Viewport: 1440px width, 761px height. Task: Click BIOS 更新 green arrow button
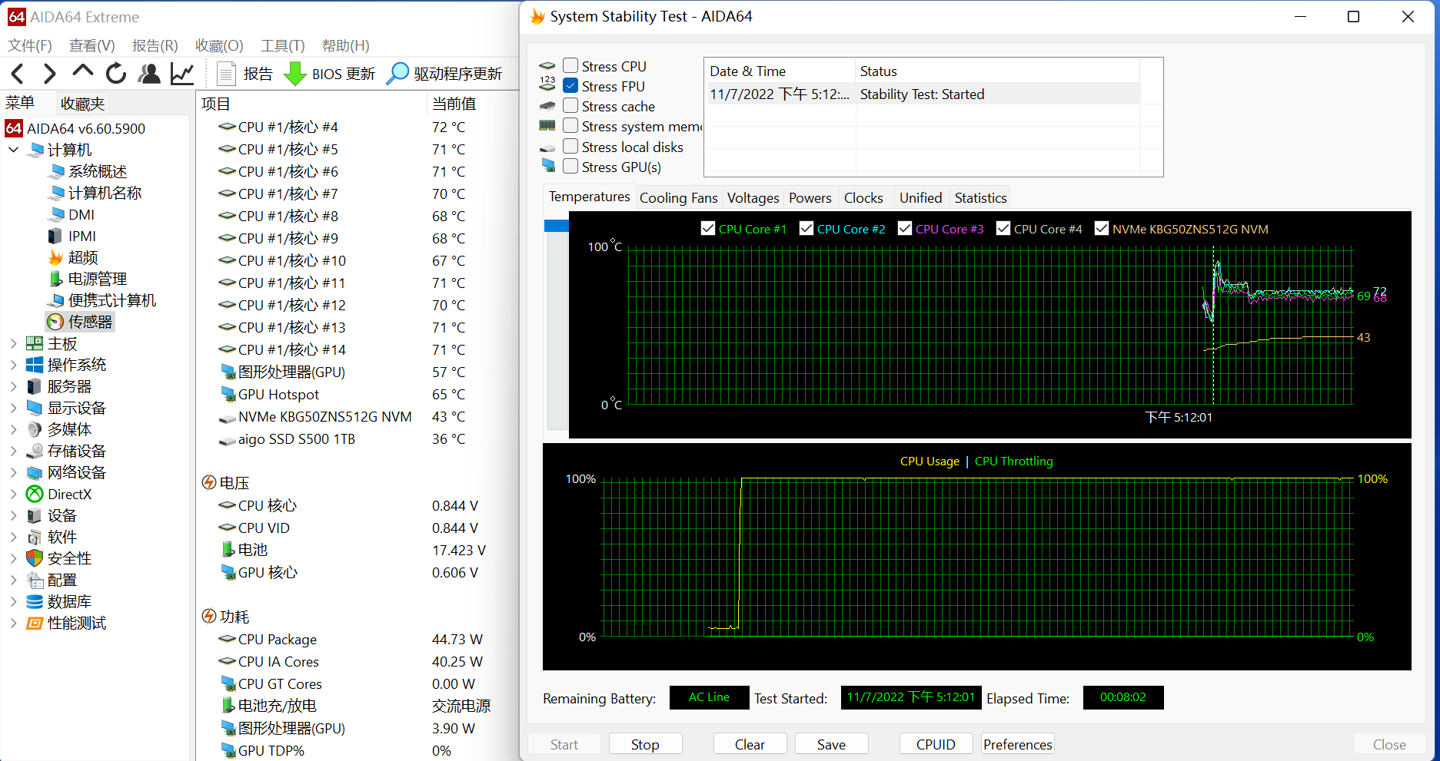click(x=330, y=73)
